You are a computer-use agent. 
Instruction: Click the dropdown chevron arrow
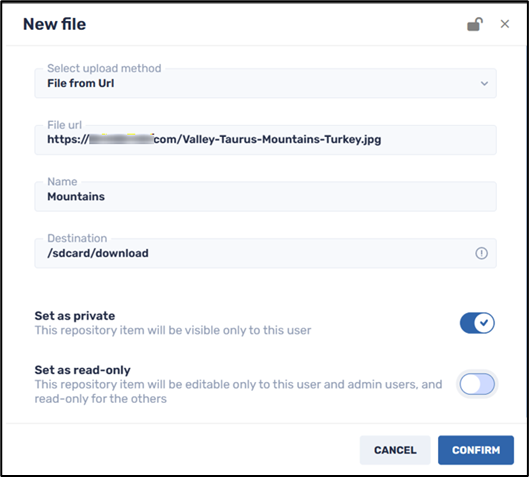tap(484, 84)
